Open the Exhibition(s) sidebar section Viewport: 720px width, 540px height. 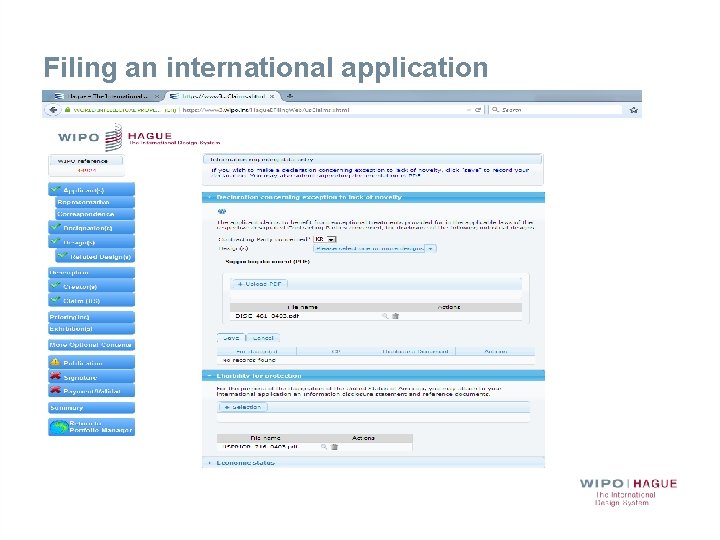pos(91,329)
